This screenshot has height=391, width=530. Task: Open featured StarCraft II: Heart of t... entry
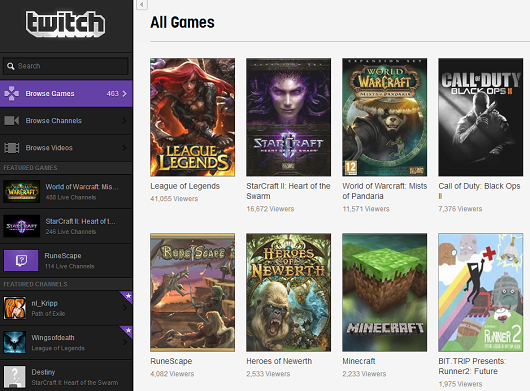pos(66,226)
